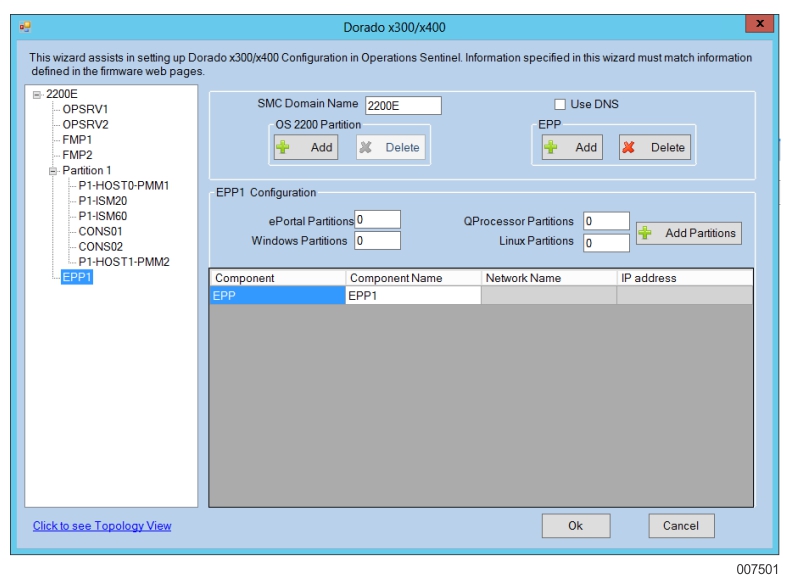
Task: Select CONS02 in the tree
Action: click(100, 246)
